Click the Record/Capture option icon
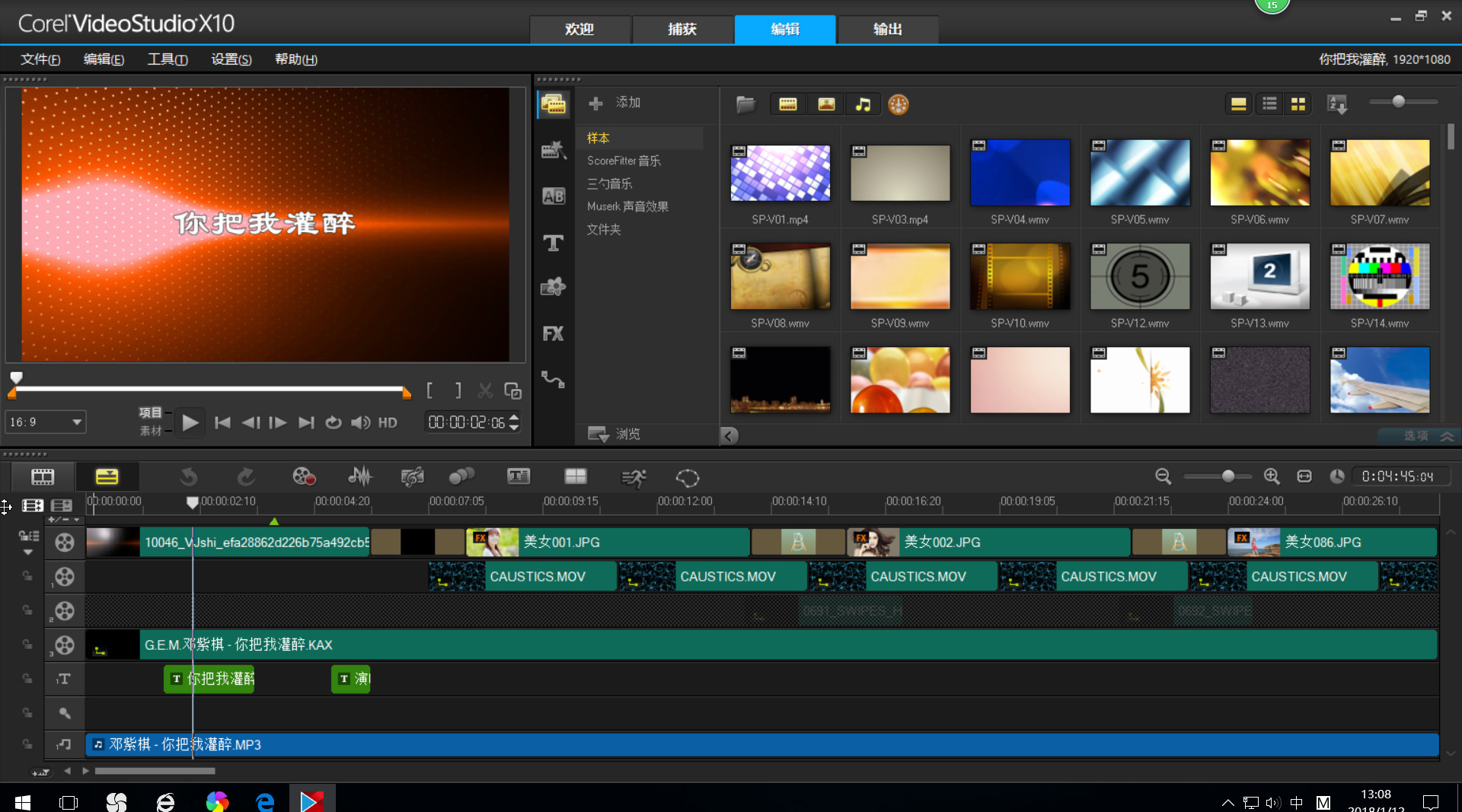 click(304, 477)
